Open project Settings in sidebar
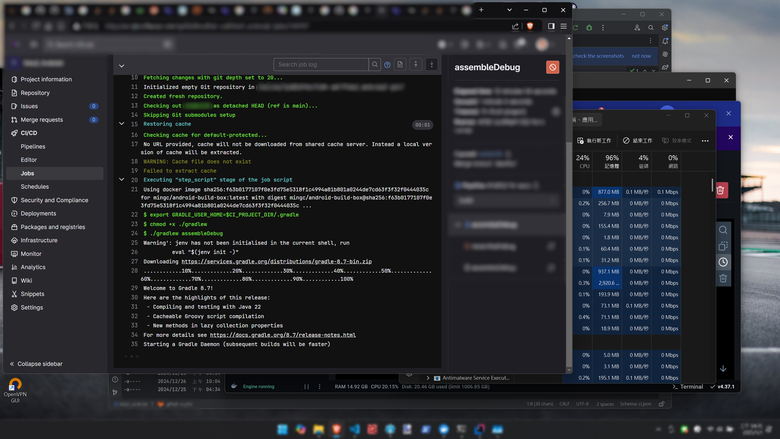Screen dimensions: 780x439 tap(27, 307)
